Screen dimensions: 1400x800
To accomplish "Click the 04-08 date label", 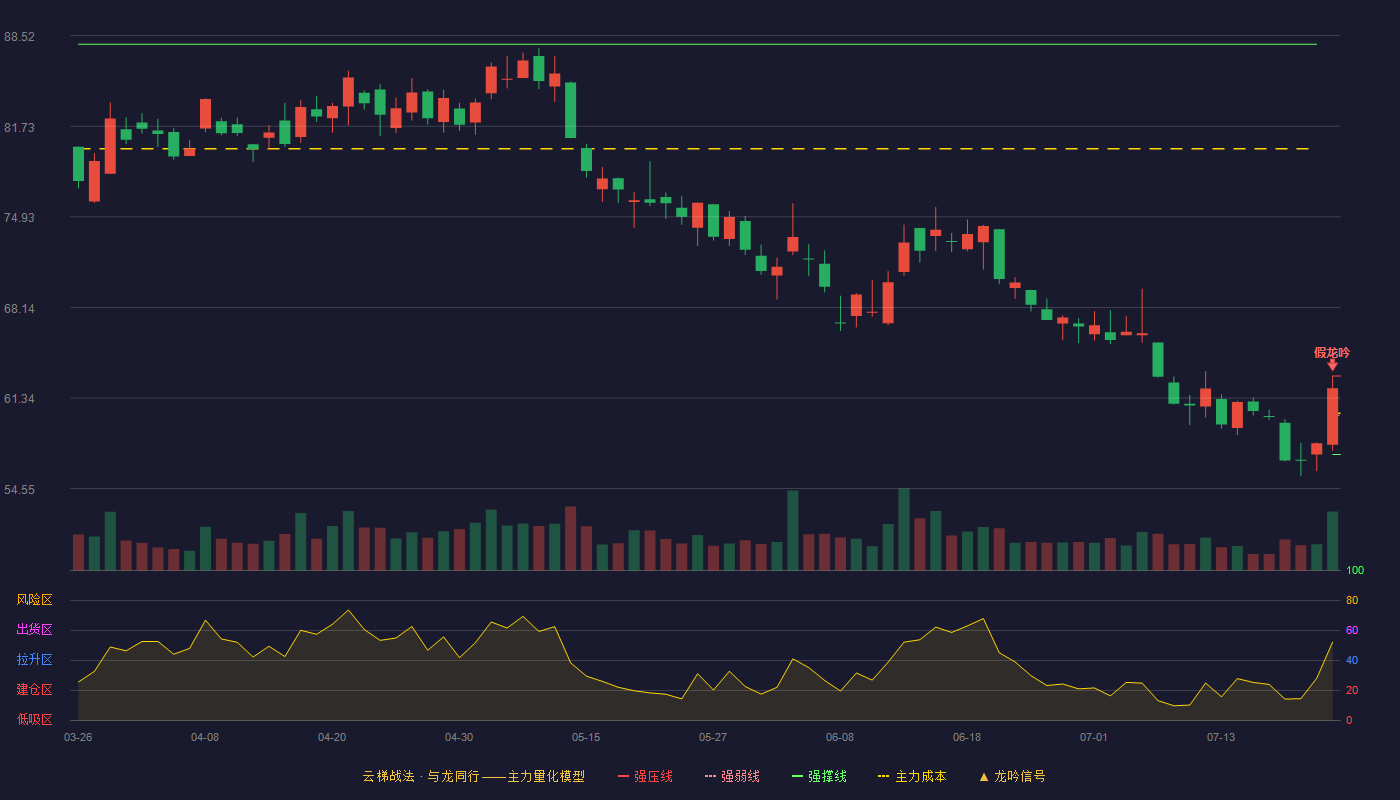I will 205,737.
